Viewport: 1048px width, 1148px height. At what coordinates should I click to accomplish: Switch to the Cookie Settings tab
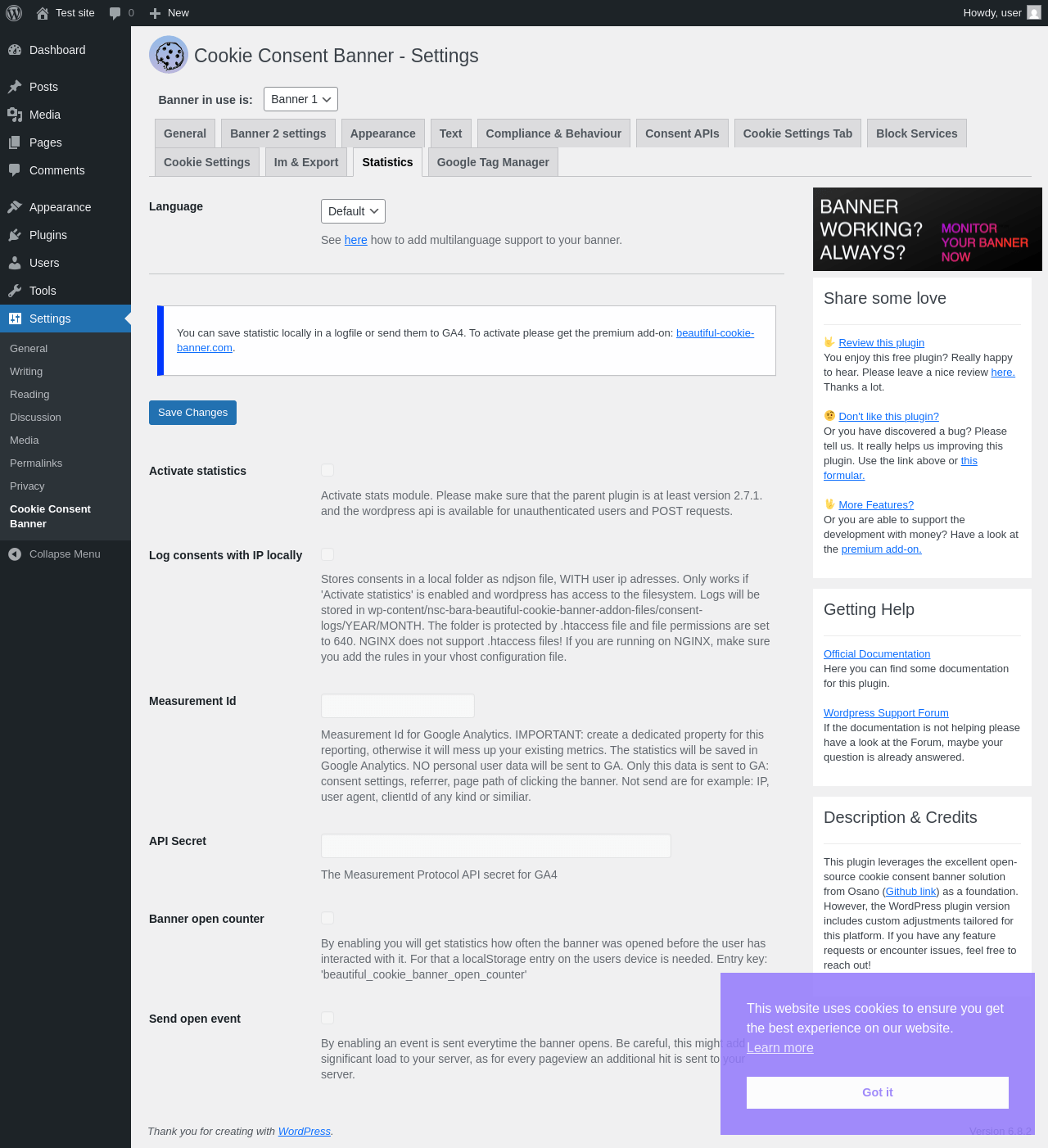[x=207, y=162]
